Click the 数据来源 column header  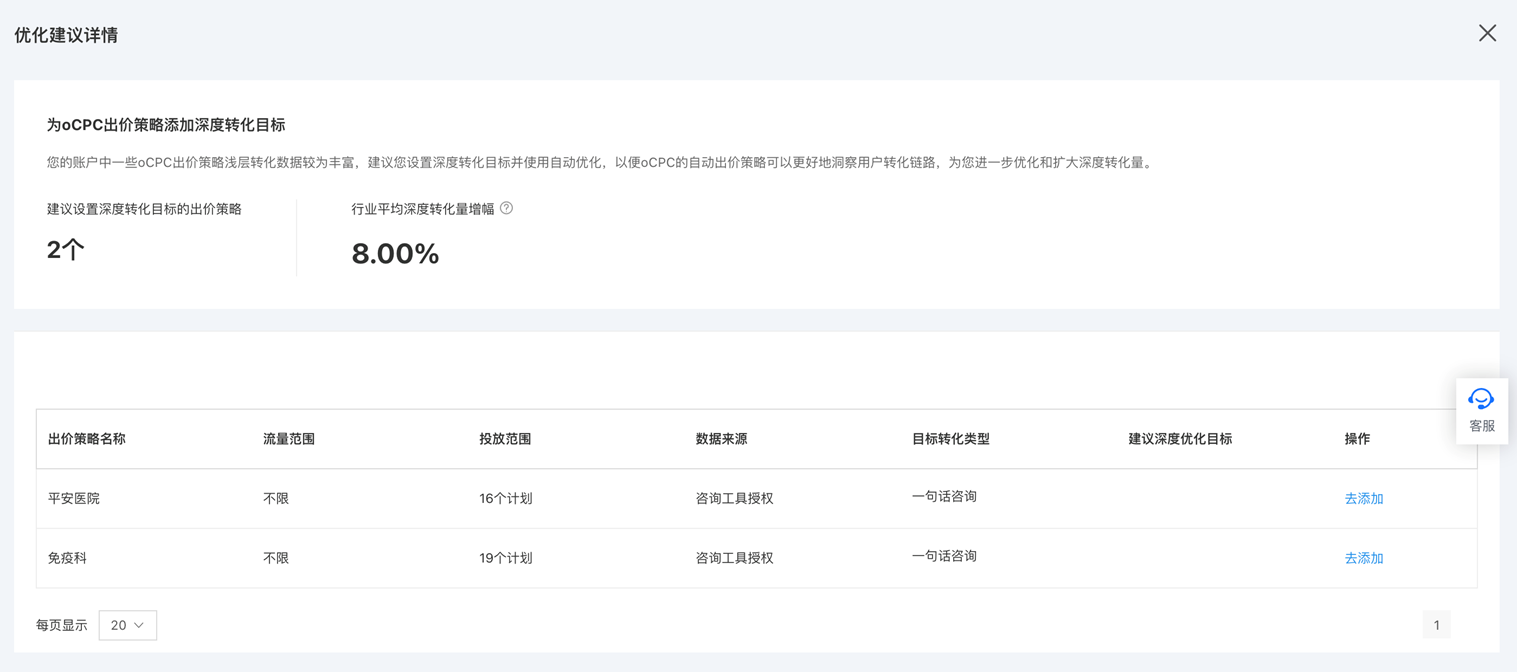tap(721, 439)
